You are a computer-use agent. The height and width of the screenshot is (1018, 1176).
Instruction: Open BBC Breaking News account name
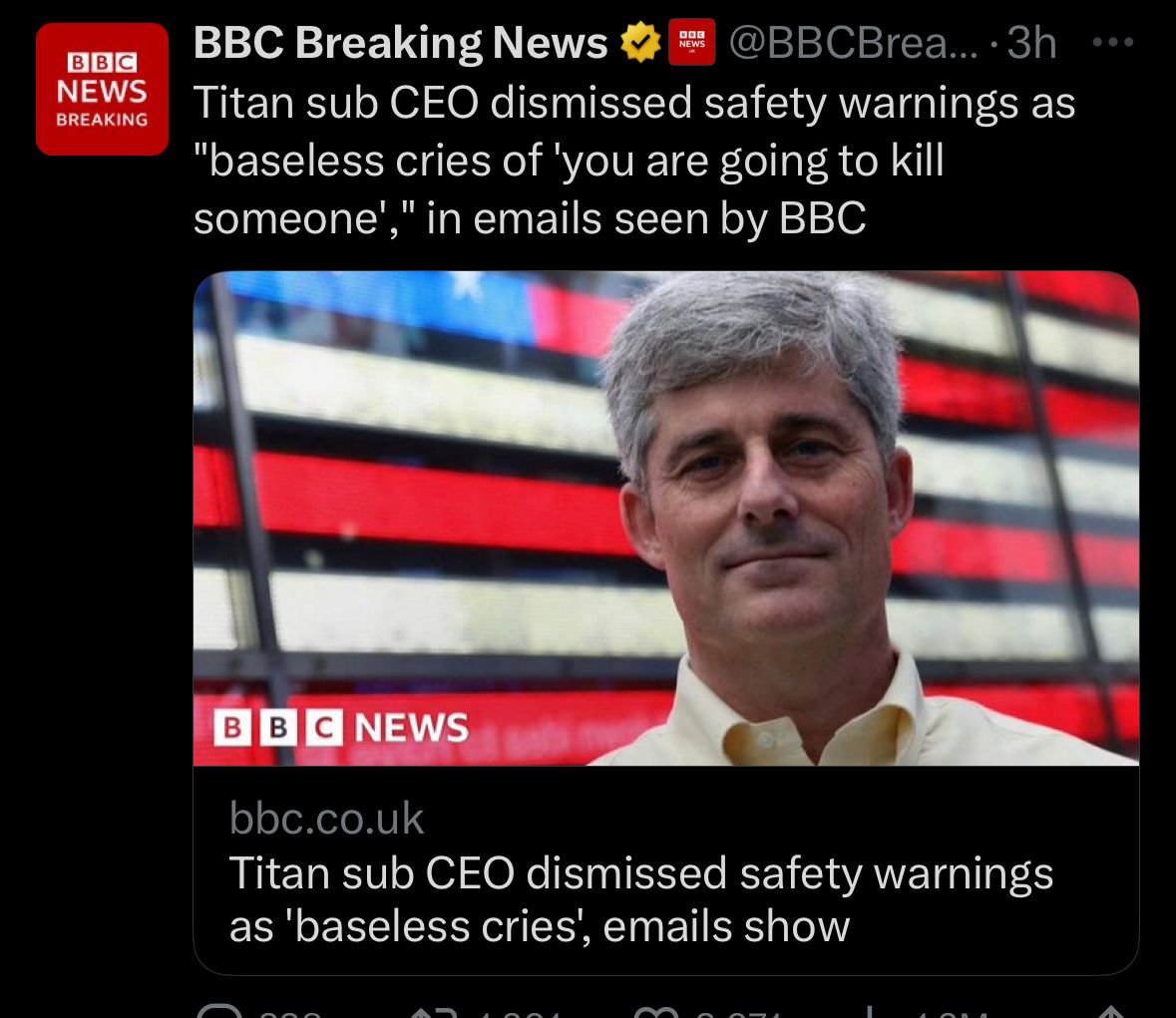click(x=400, y=43)
